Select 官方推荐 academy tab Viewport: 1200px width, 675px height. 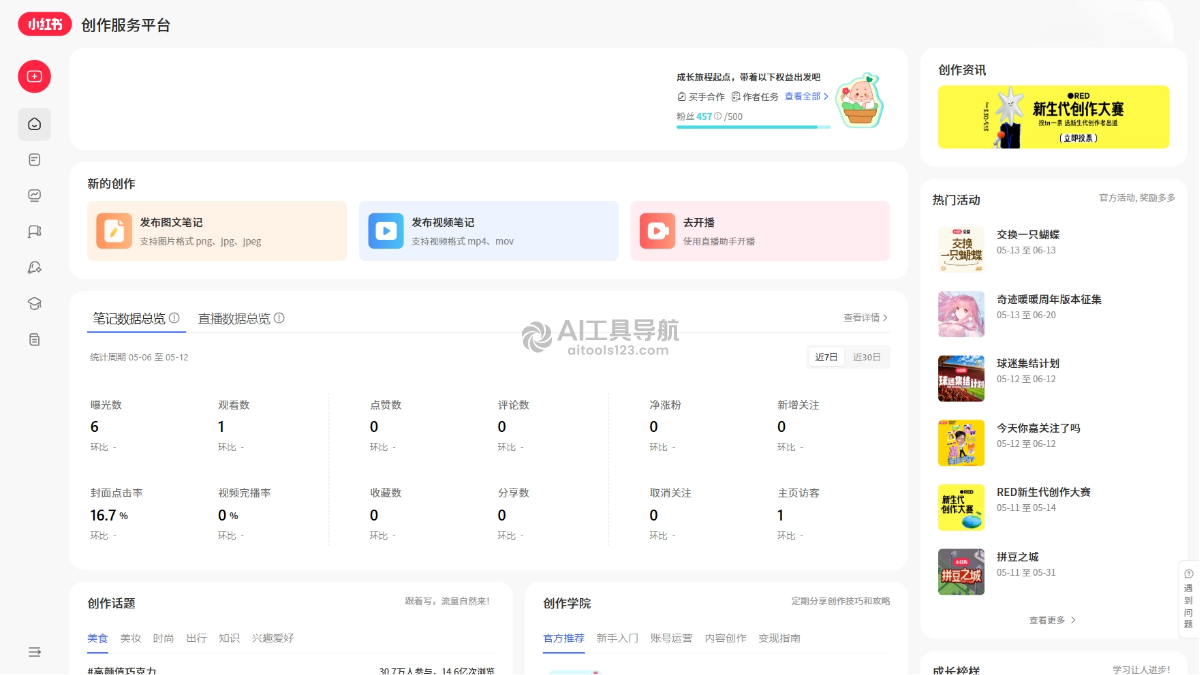click(x=564, y=638)
